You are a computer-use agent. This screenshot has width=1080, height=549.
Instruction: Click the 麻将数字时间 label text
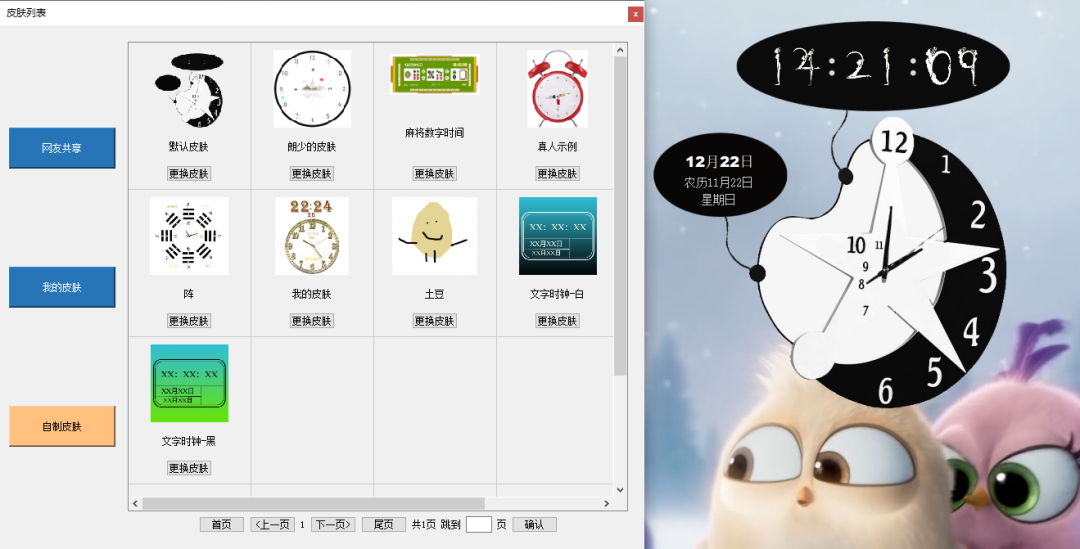(x=435, y=133)
